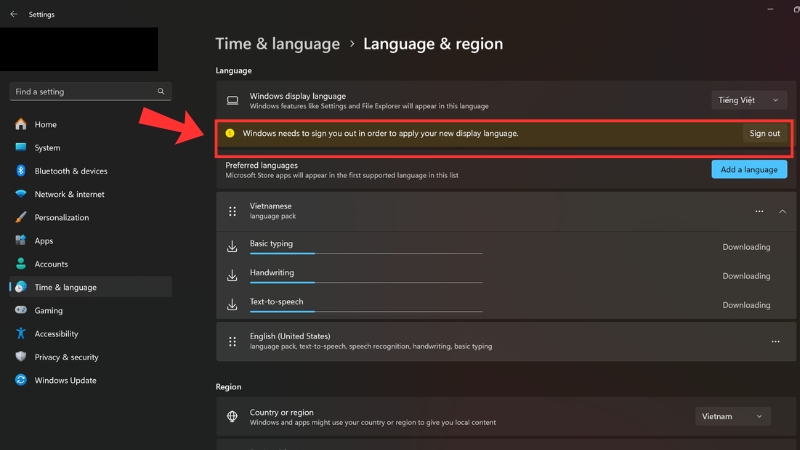Viewport: 800px width, 450px height.
Task: Click Downloading status for Text-to-speech
Action: point(746,305)
